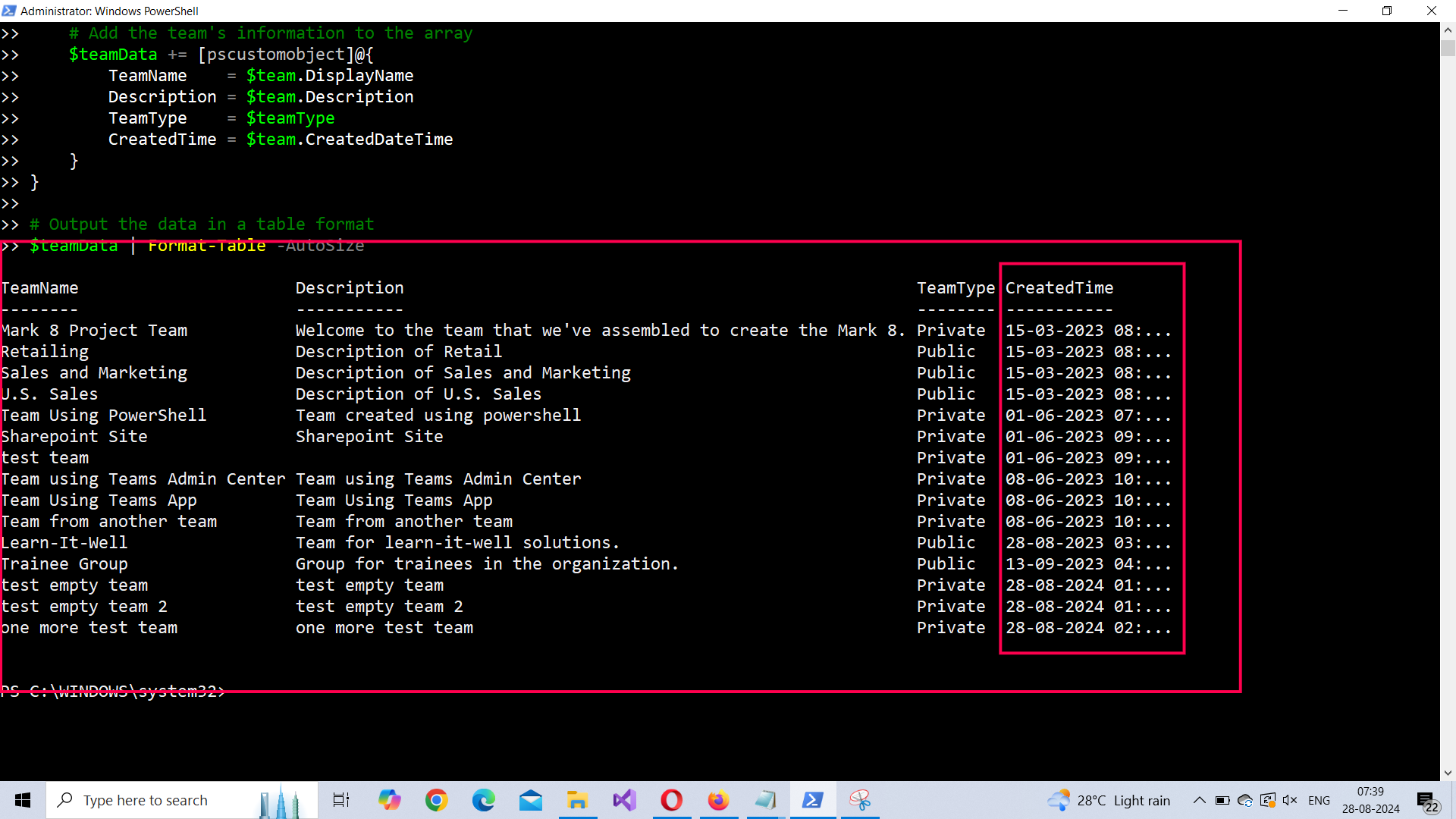Open PowerShell from the taskbar
This screenshot has height=819, width=1456.
(x=812, y=800)
